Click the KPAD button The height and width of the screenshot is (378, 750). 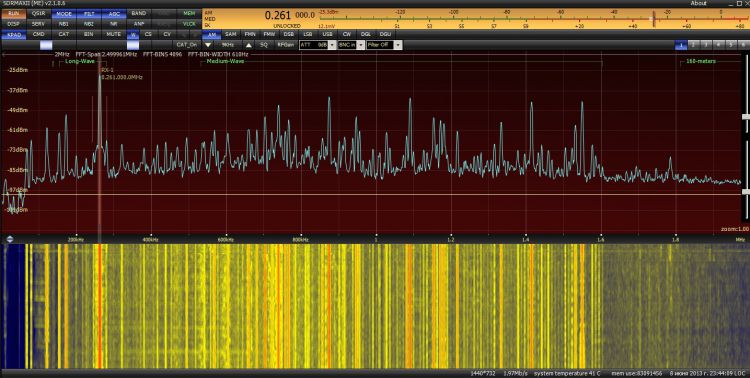[x=13, y=34]
